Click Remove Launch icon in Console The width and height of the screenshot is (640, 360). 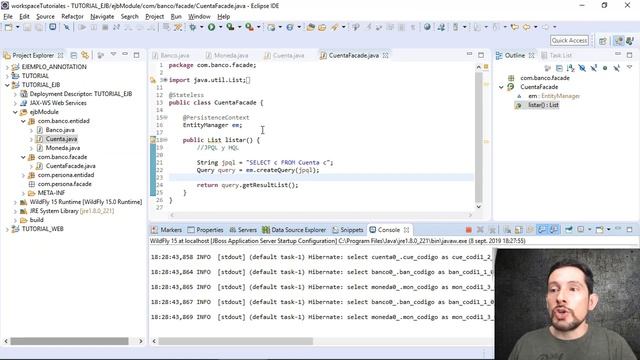480,230
